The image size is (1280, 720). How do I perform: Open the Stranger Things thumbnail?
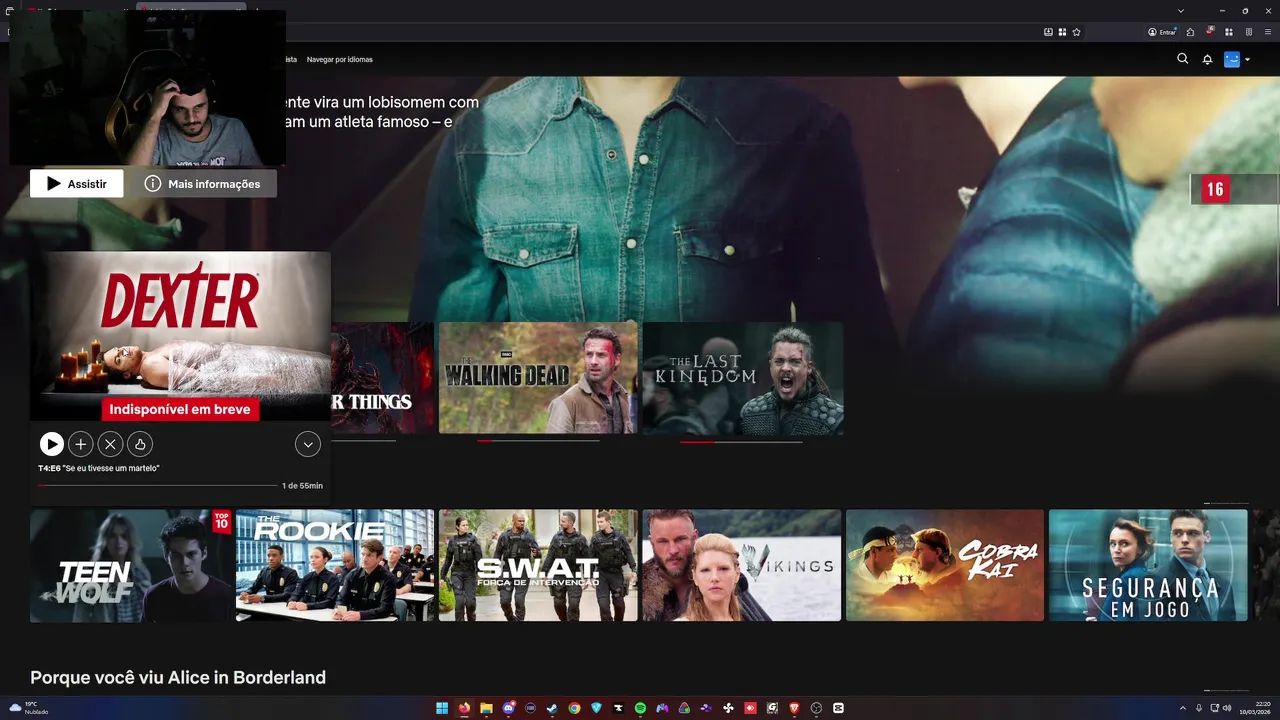coord(383,378)
